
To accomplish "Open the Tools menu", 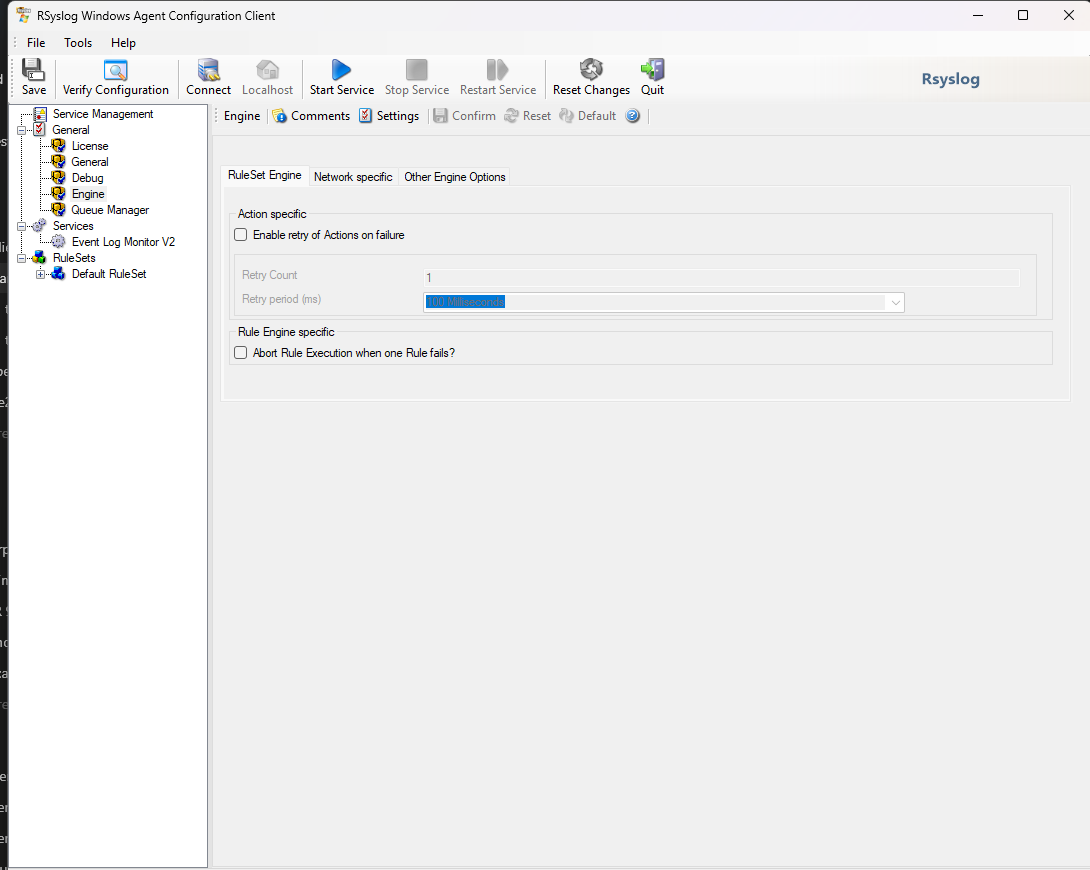I will pyautogui.click(x=78, y=43).
